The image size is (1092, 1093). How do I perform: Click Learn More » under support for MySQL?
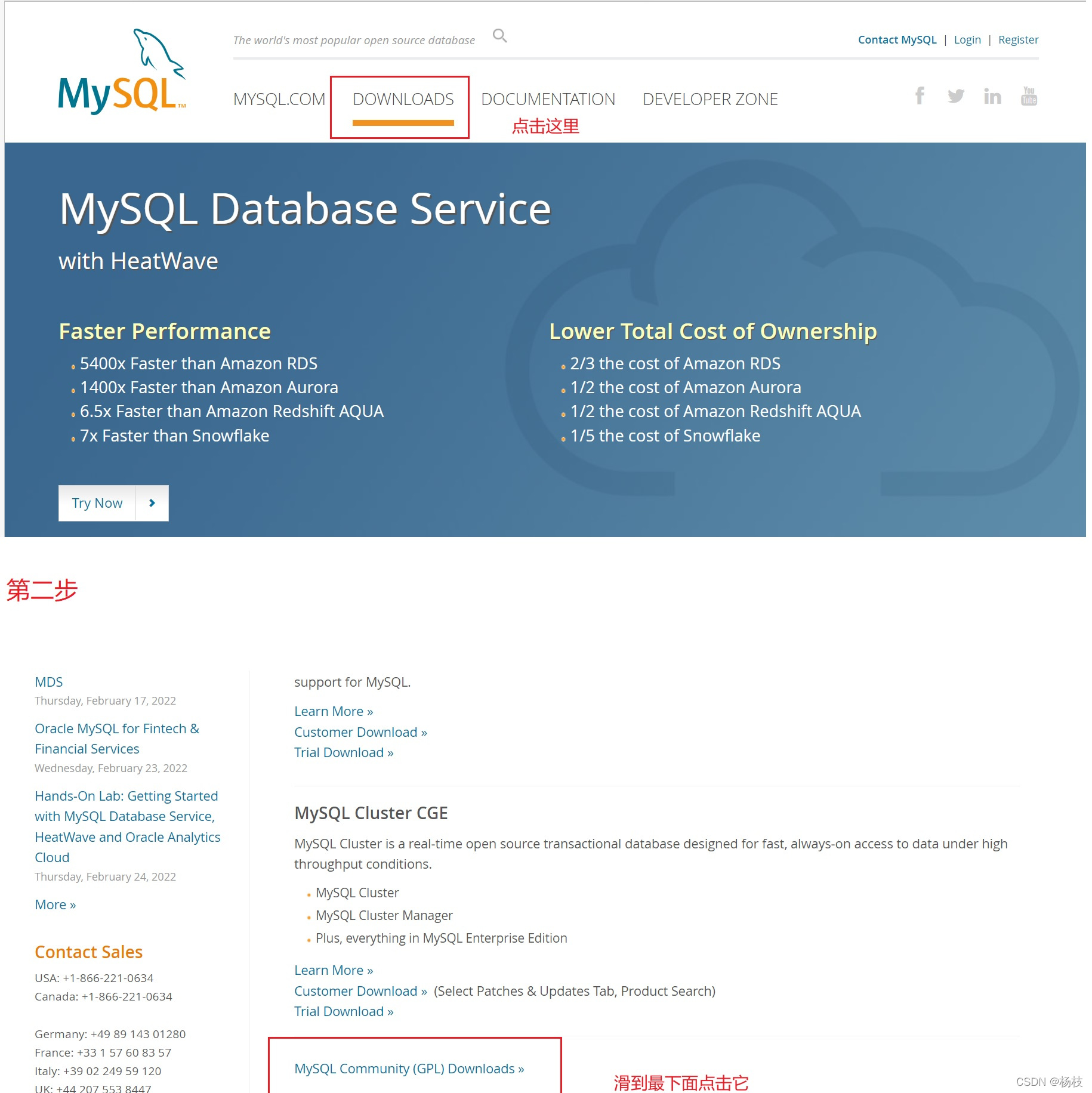click(x=334, y=711)
